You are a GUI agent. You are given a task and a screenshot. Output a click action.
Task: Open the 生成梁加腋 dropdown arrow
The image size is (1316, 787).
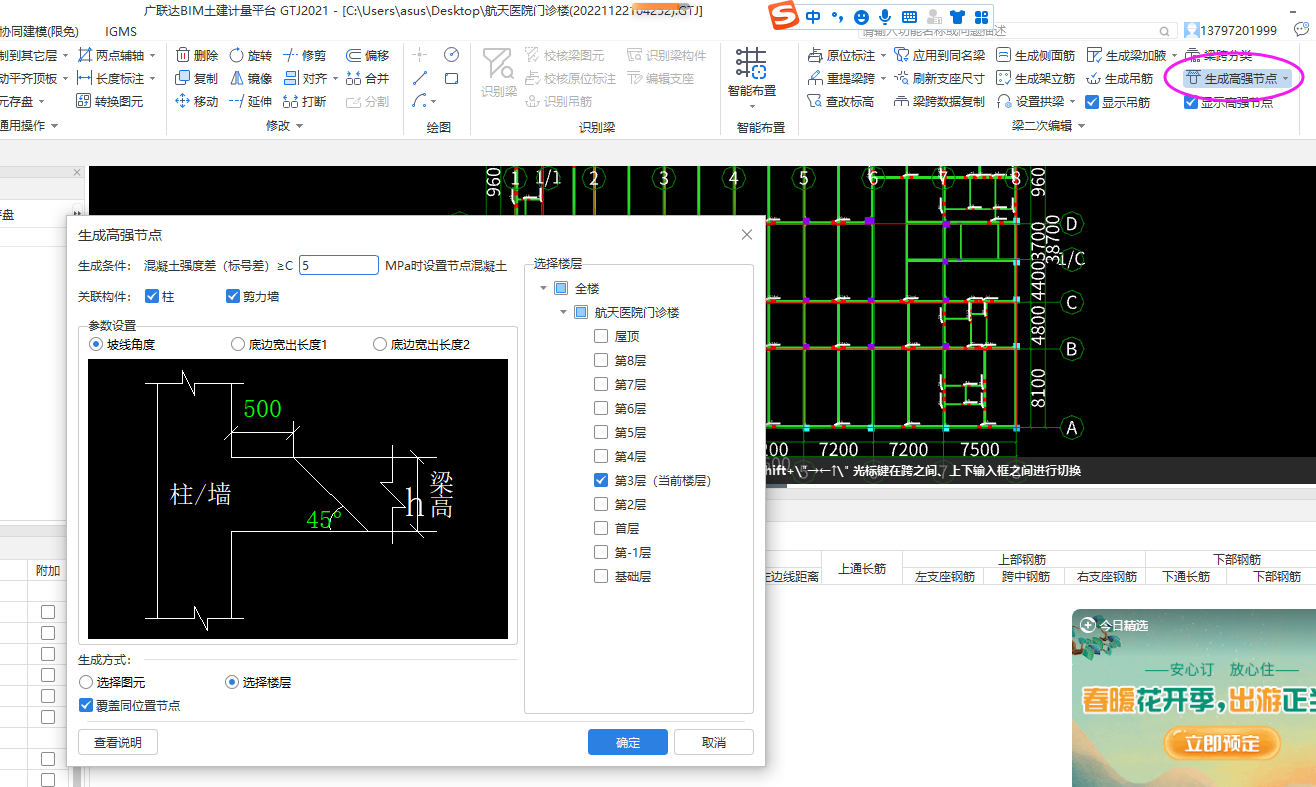point(1173,55)
